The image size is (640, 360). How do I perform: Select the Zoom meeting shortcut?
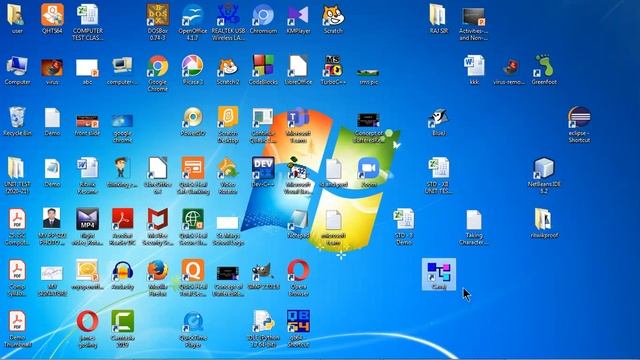point(368,169)
